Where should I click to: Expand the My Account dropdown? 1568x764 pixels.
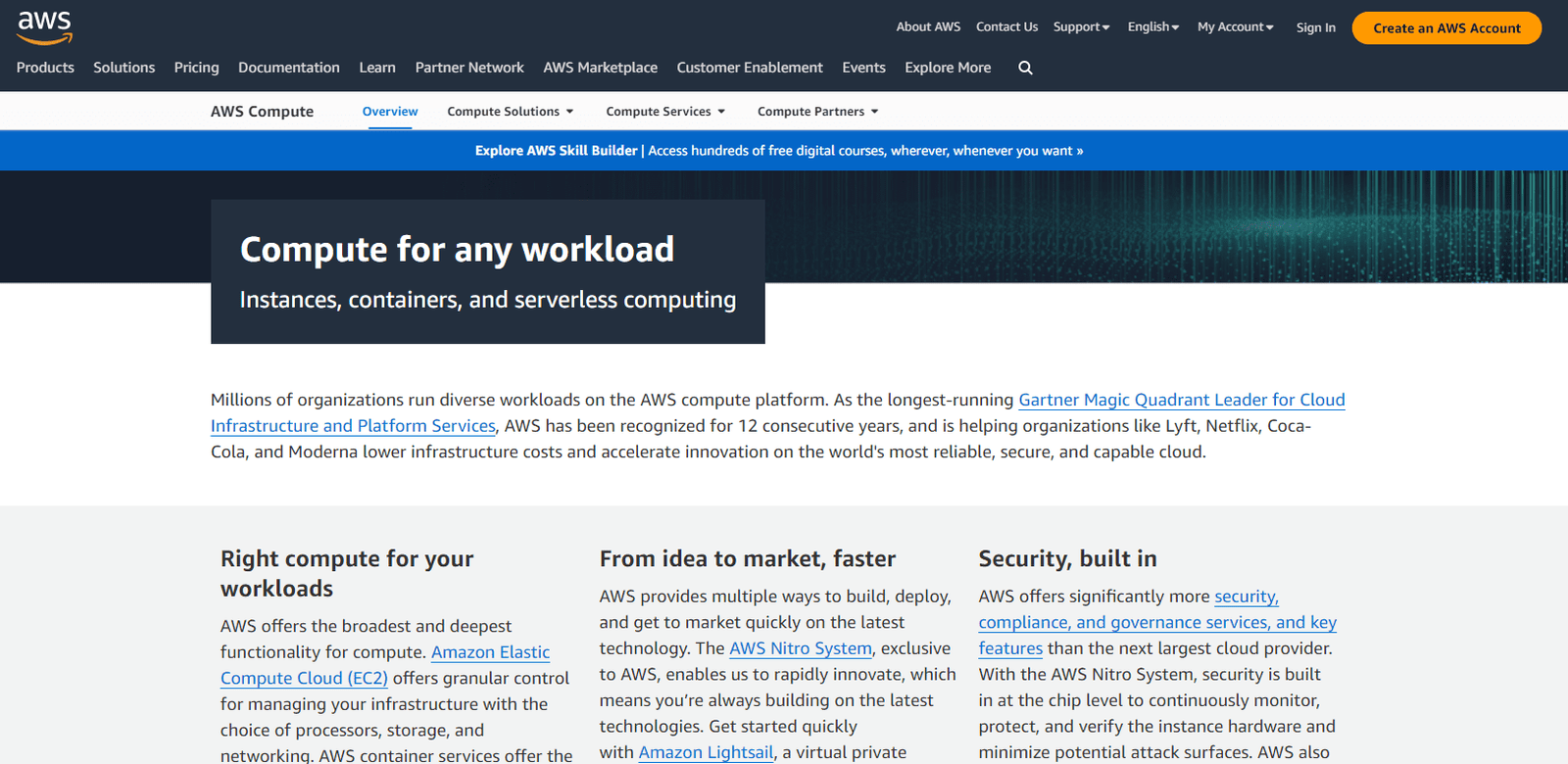pyautogui.click(x=1235, y=27)
